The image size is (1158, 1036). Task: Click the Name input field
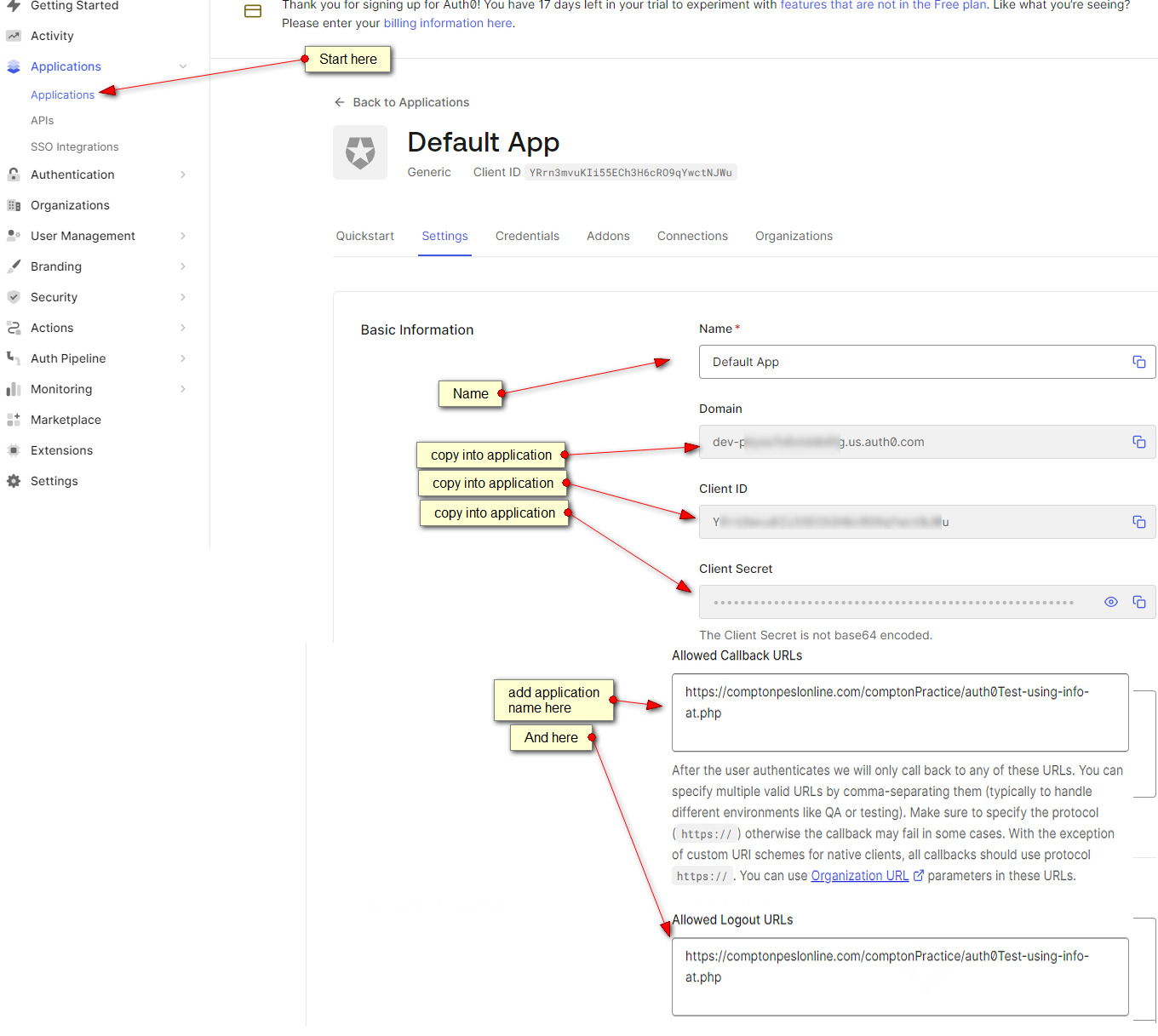click(927, 362)
